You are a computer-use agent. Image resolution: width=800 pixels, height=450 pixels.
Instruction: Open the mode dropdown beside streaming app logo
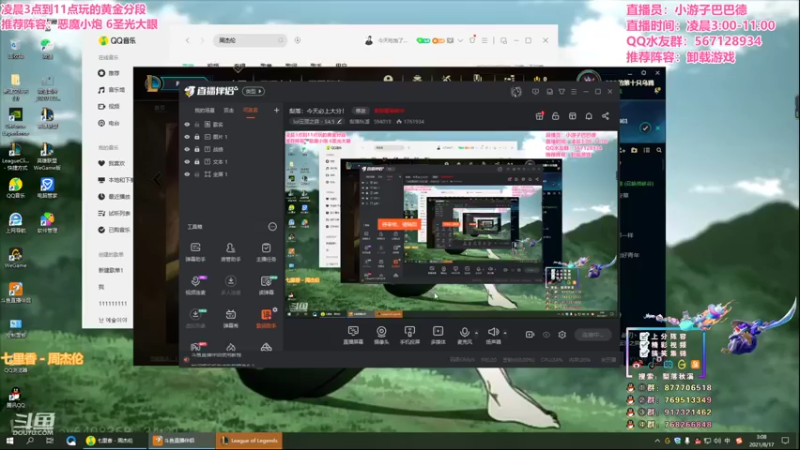(254, 91)
